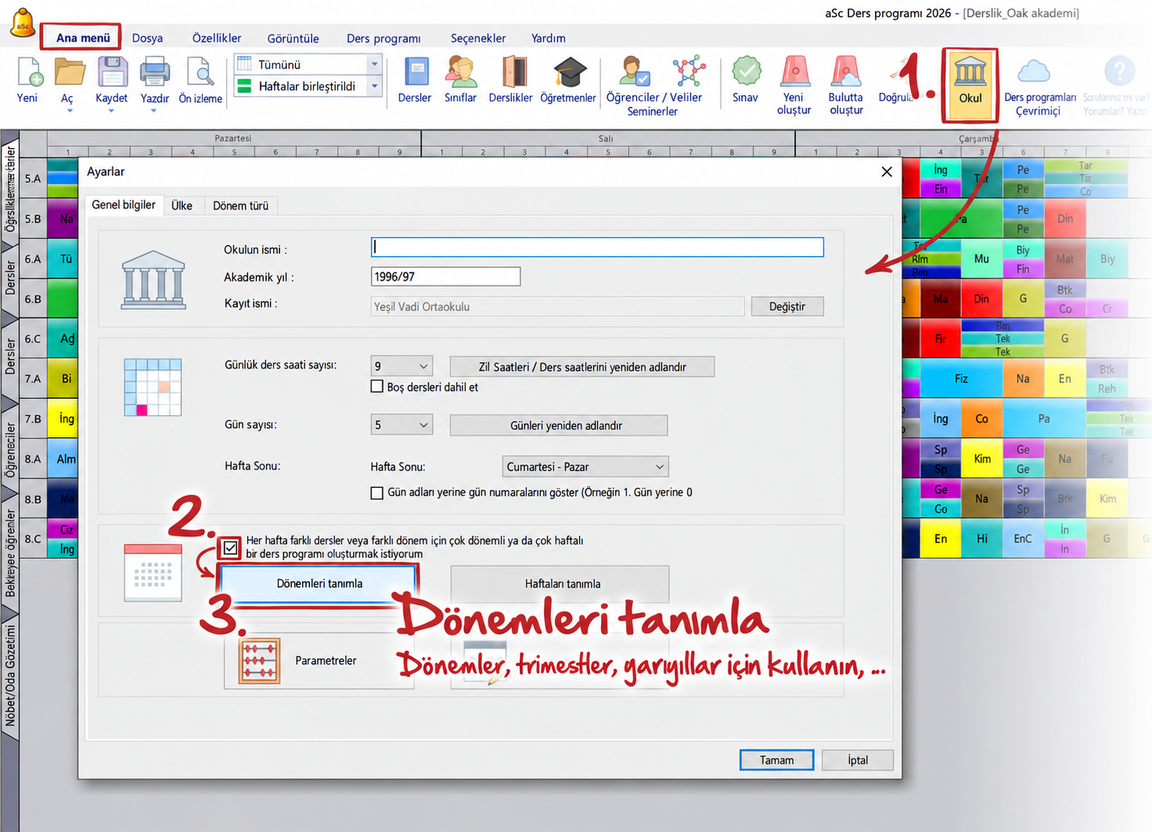The image size is (1152, 832).
Task: Toggle the multi-term timetable checkbox
Action: [230, 548]
